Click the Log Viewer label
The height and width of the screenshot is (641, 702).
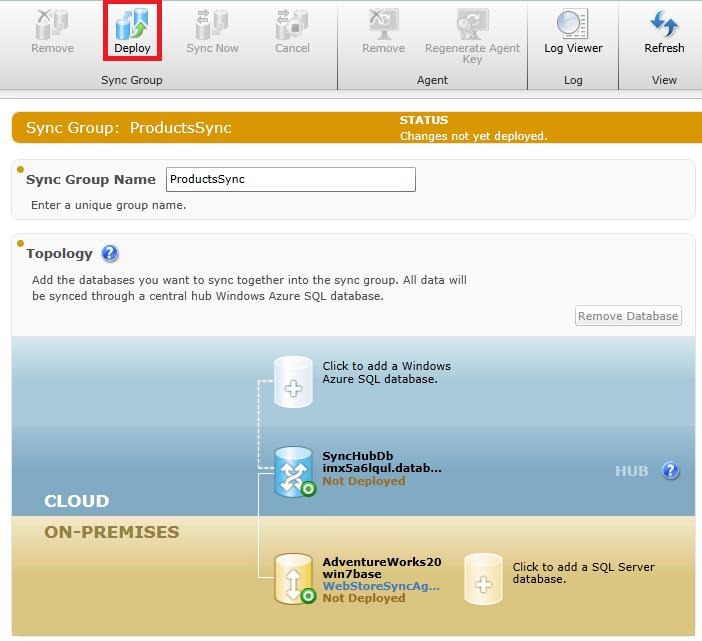click(x=573, y=48)
